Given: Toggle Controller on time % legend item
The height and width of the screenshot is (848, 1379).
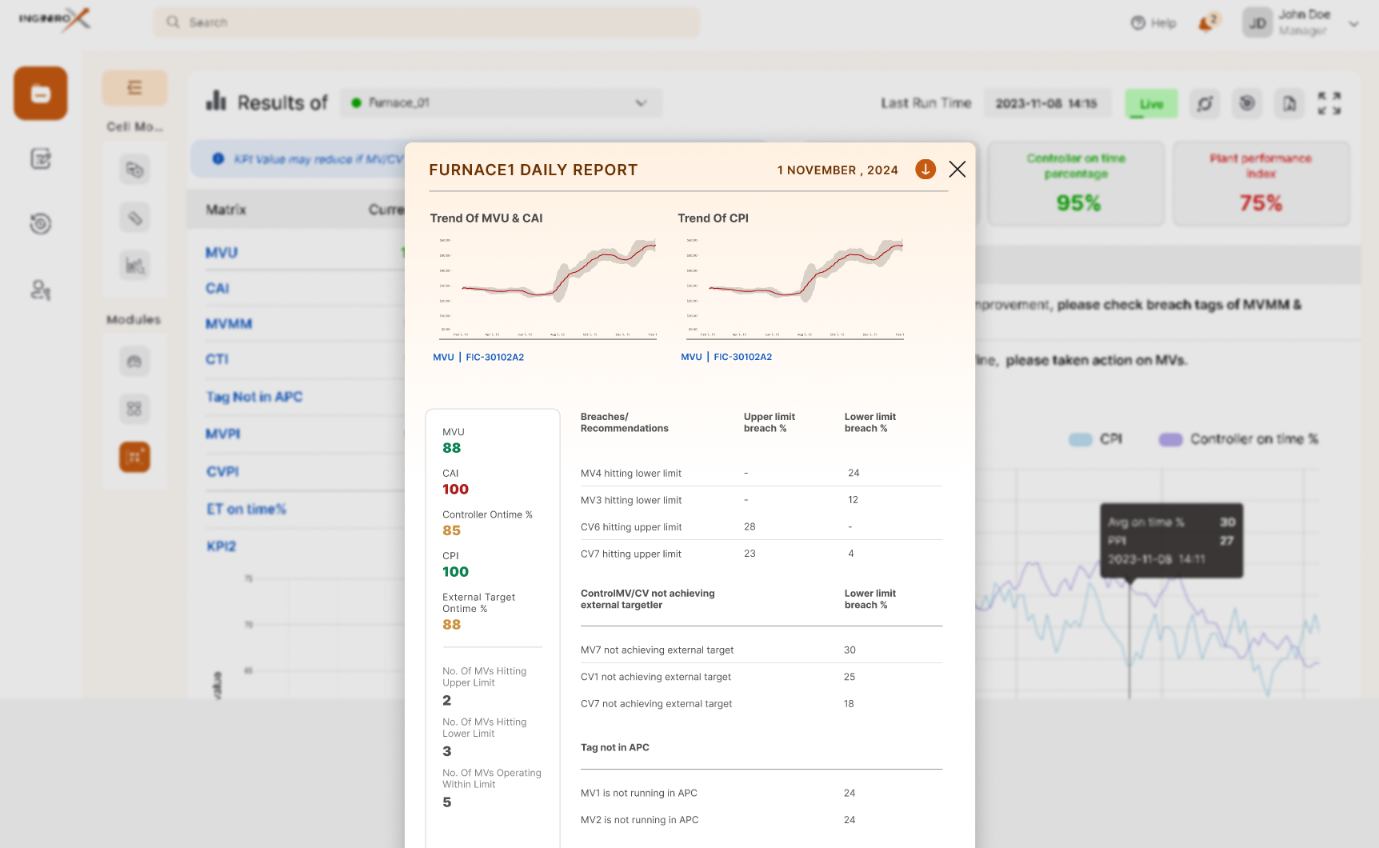Looking at the screenshot, I should pyautogui.click(x=1238, y=439).
